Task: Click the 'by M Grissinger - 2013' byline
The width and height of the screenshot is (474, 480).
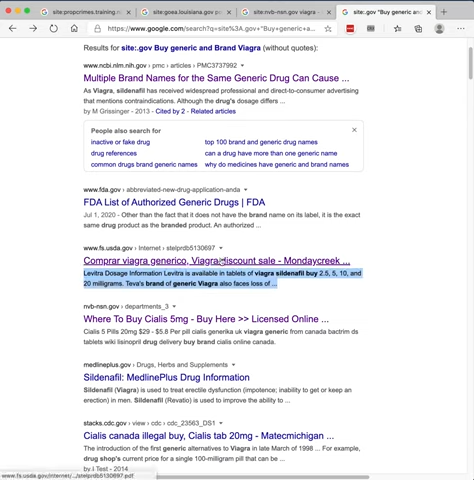Action: (116, 111)
